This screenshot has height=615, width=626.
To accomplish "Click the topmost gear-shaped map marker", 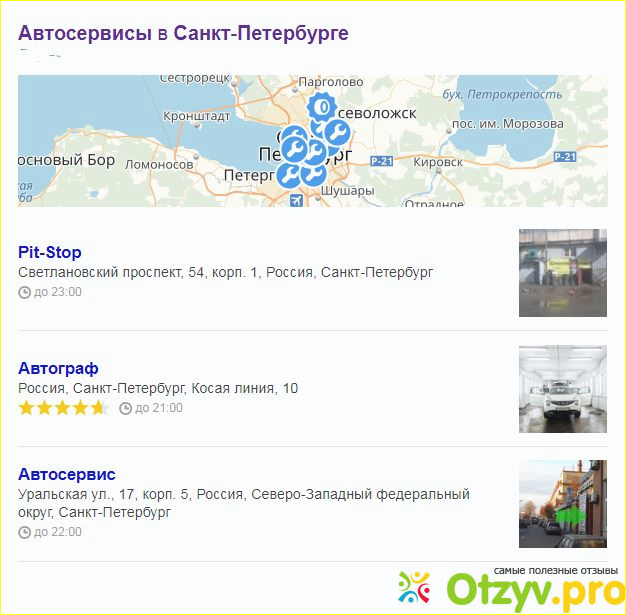I will click(321, 105).
